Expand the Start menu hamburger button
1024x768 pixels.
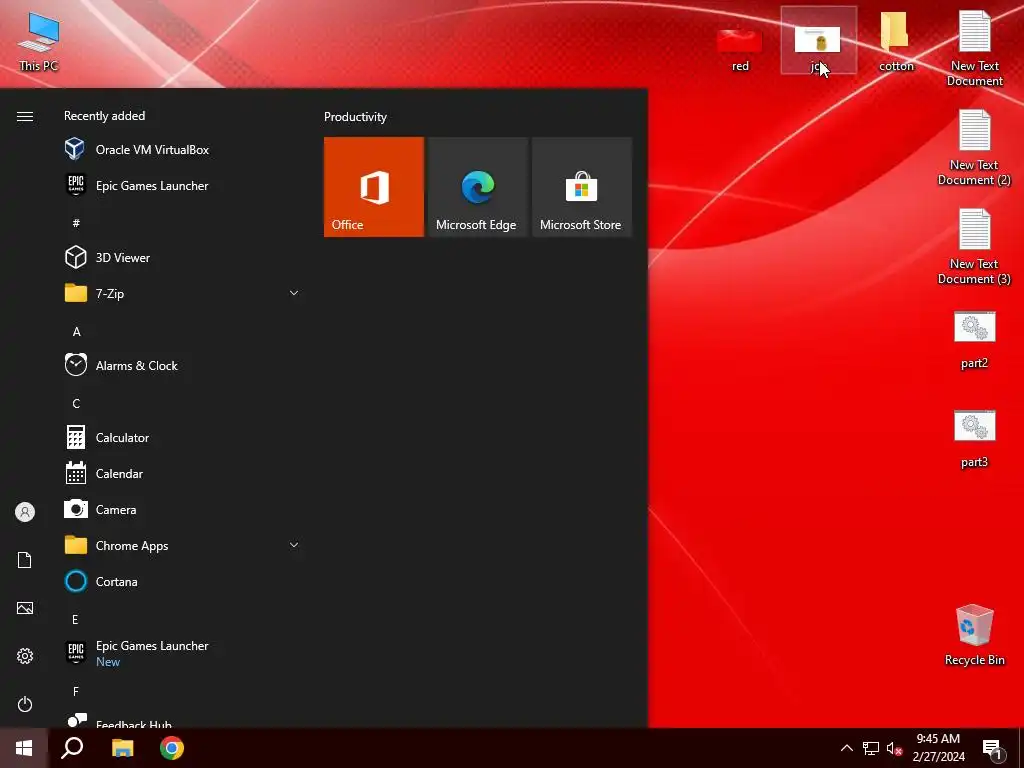pos(25,116)
